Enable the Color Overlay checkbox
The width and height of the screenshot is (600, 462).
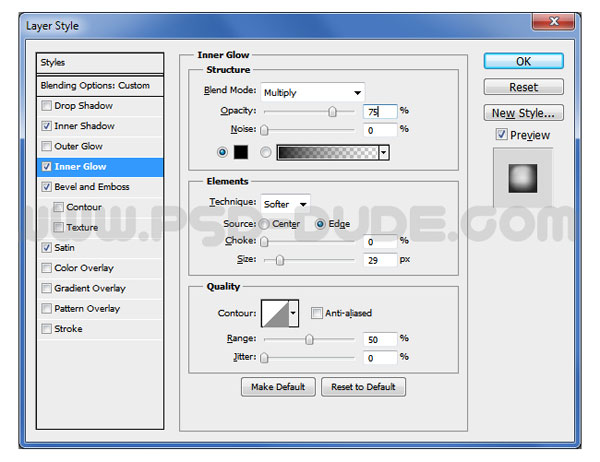[46, 268]
